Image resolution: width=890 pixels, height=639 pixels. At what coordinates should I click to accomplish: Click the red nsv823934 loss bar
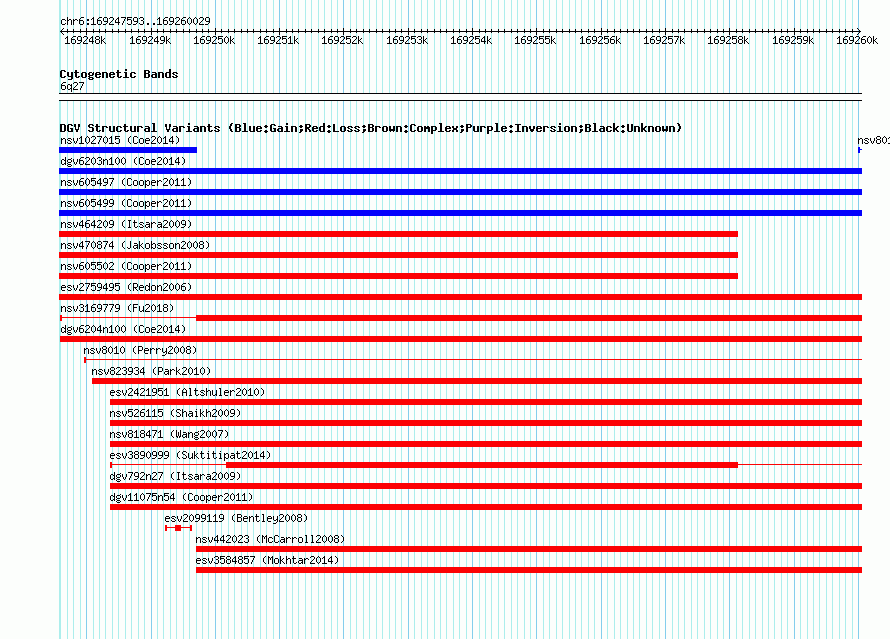coord(477,381)
